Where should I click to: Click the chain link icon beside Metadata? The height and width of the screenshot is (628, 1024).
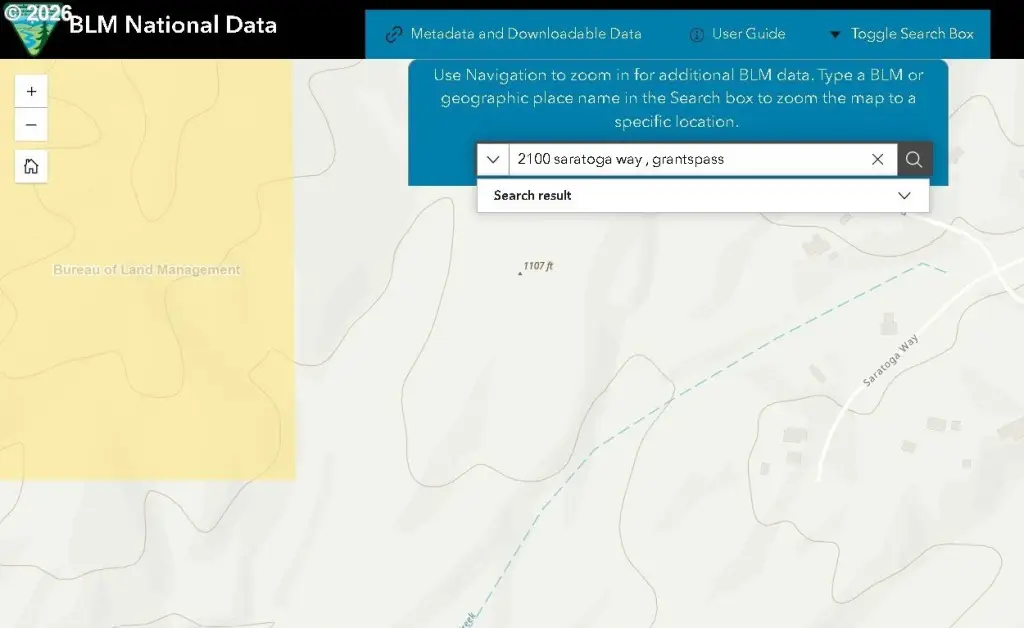pyautogui.click(x=394, y=34)
